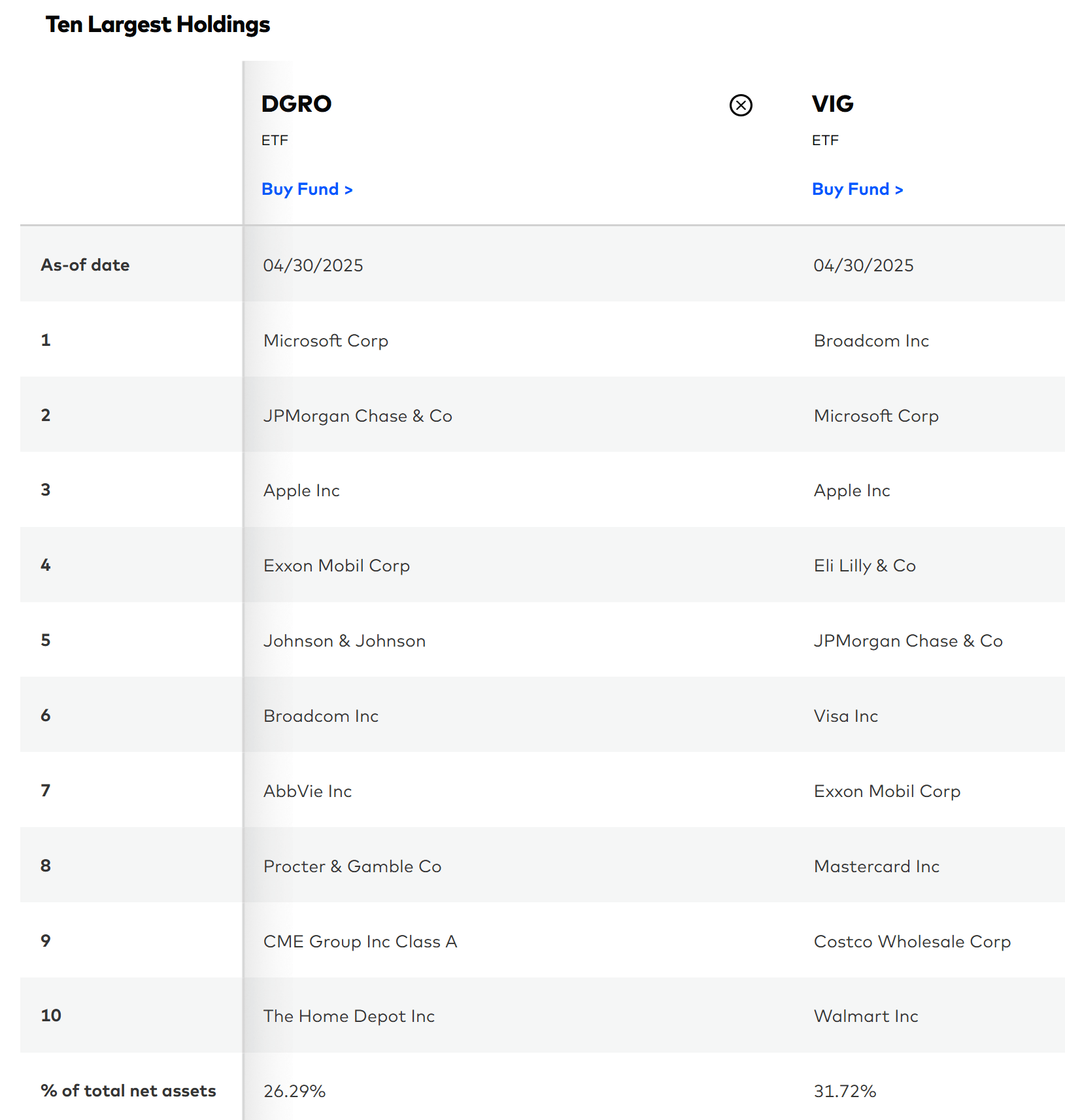Select CME Group Inc Class A holding

pos(360,942)
